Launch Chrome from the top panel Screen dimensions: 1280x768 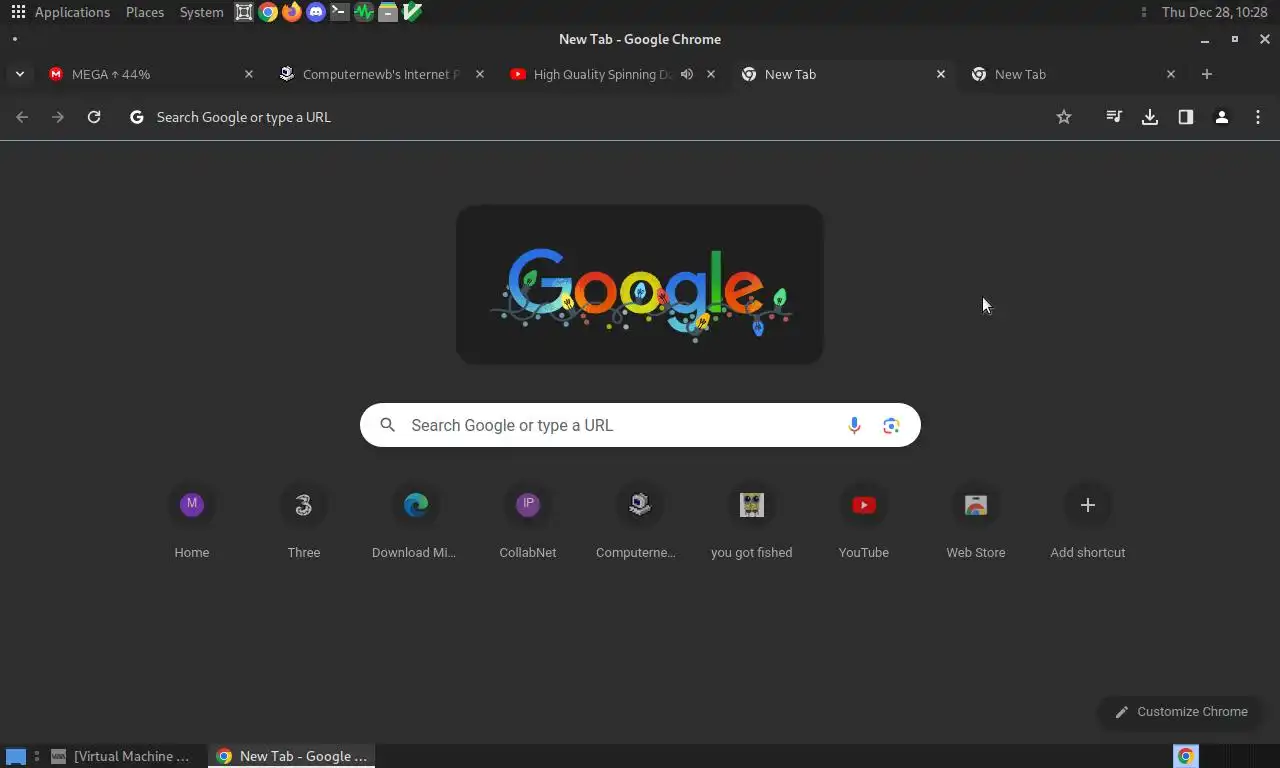(x=268, y=12)
